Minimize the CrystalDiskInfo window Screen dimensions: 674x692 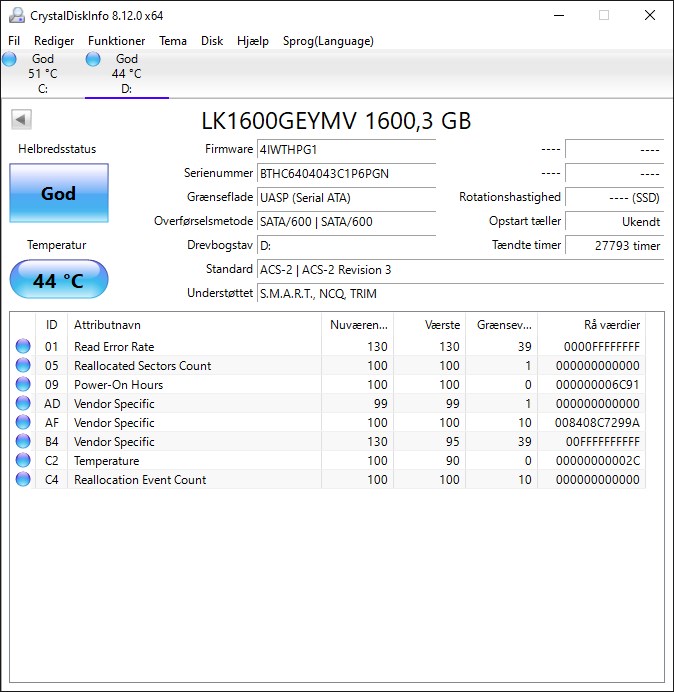pyautogui.click(x=559, y=15)
